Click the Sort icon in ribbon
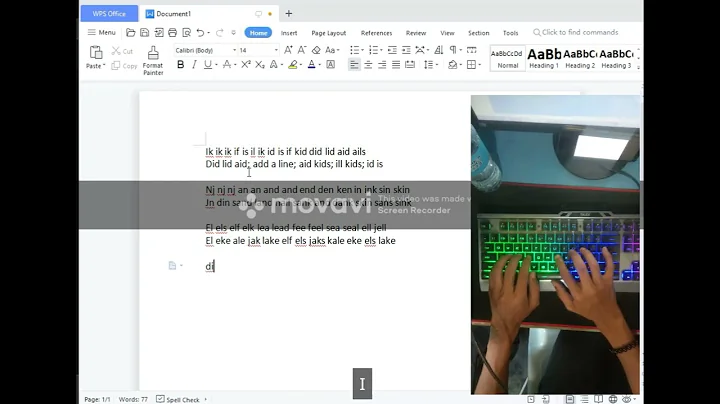 439,50
